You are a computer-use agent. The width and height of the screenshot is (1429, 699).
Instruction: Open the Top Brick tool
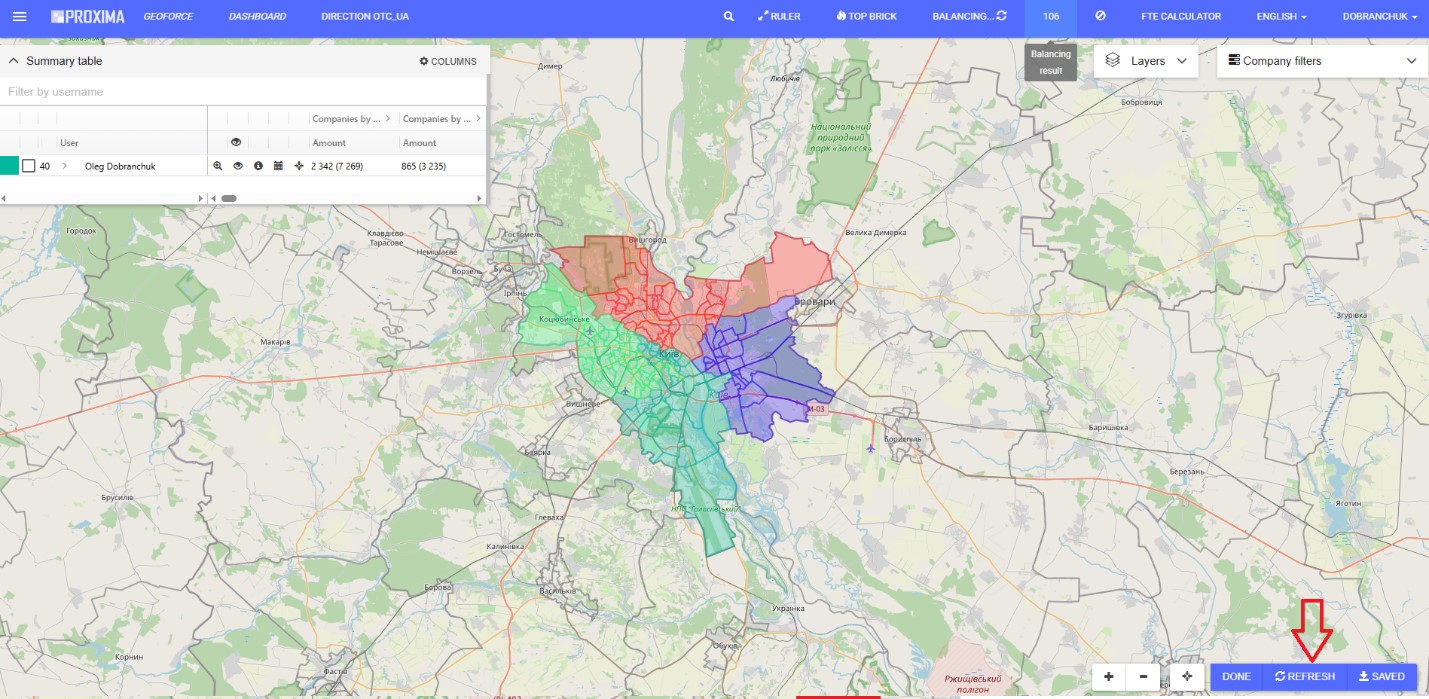(x=866, y=17)
